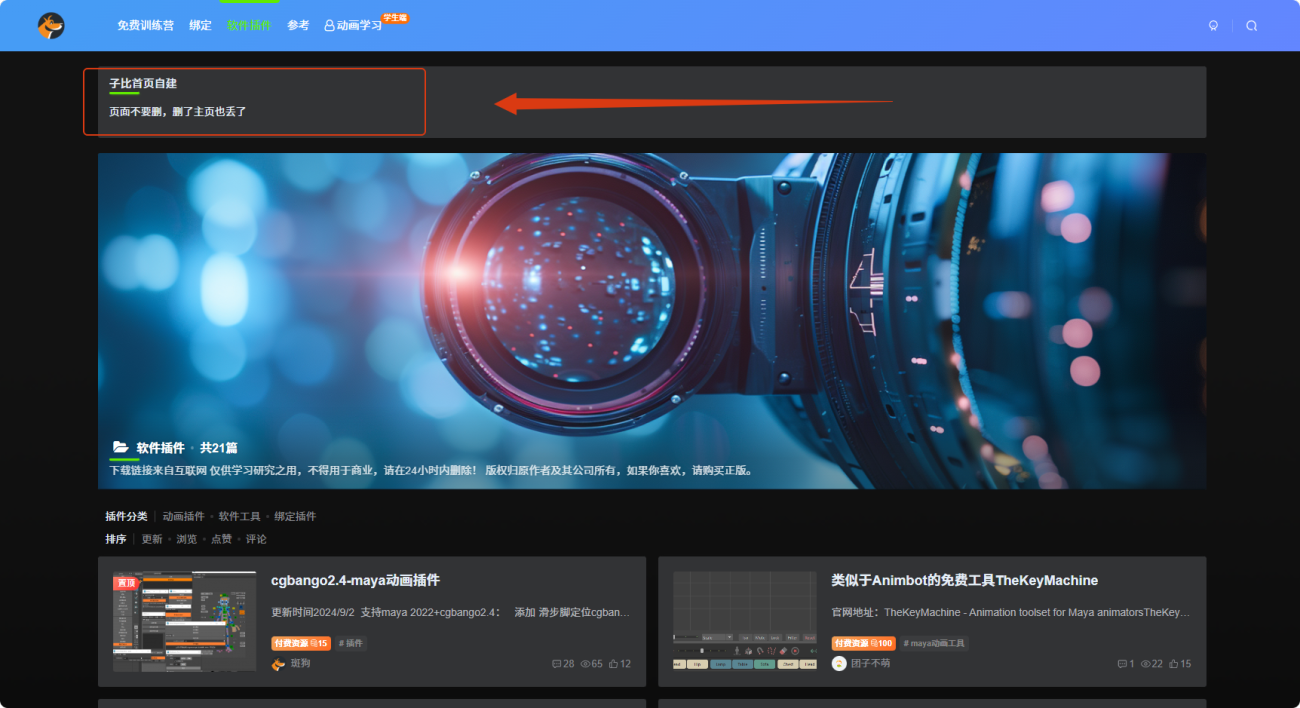Click the 付费资源 15 price badge
This screenshot has width=1300, height=708.
[300, 643]
